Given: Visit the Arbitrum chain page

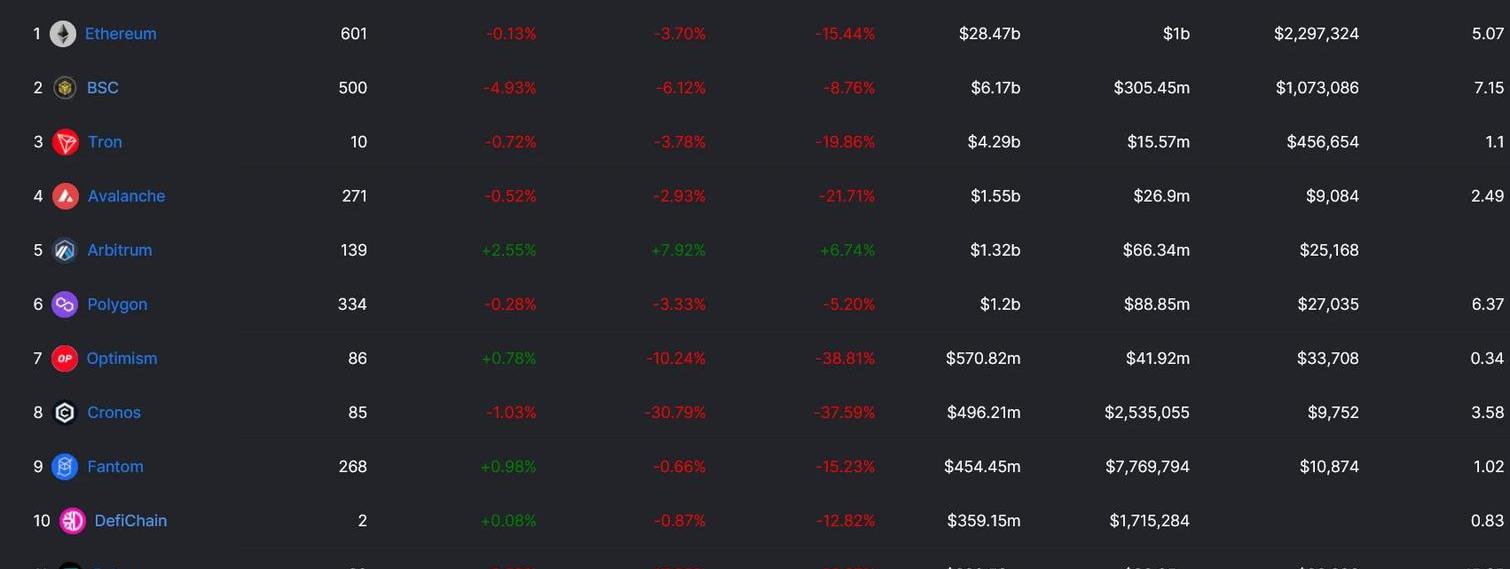Looking at the screenshot, I should pos(120,250).
